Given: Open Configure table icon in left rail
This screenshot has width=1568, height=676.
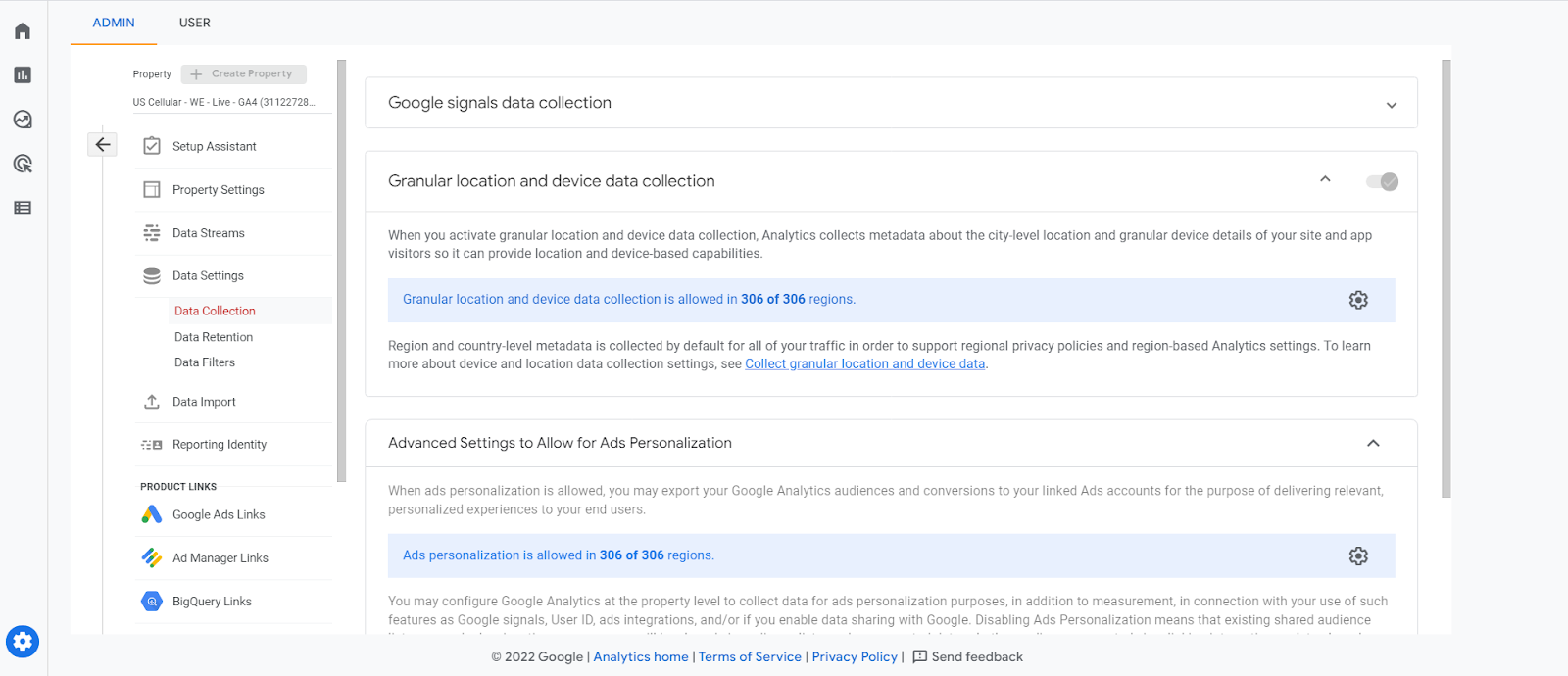Looking at the screenshot, I should pos(23,208).
